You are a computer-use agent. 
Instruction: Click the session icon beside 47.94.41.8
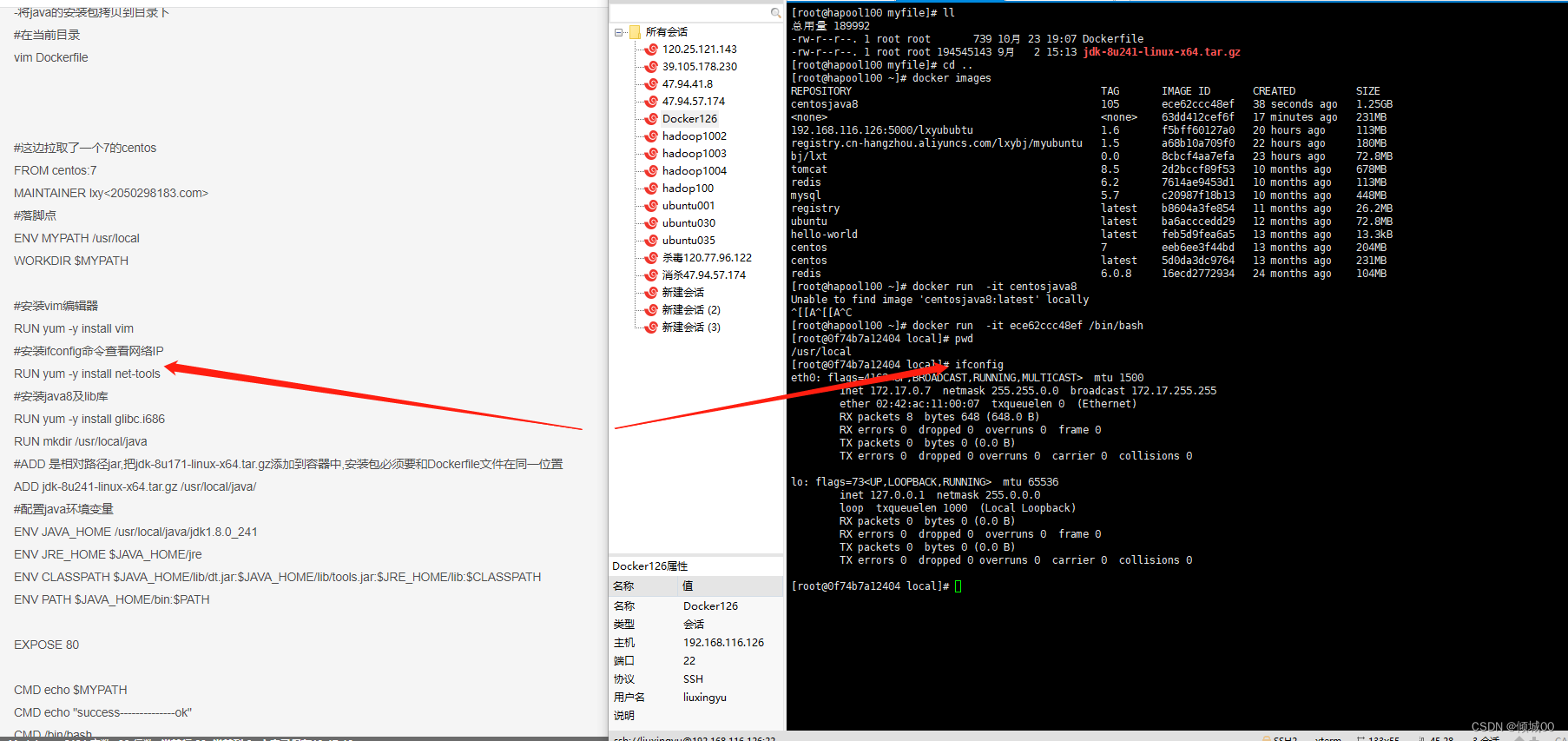click(651, 84)
